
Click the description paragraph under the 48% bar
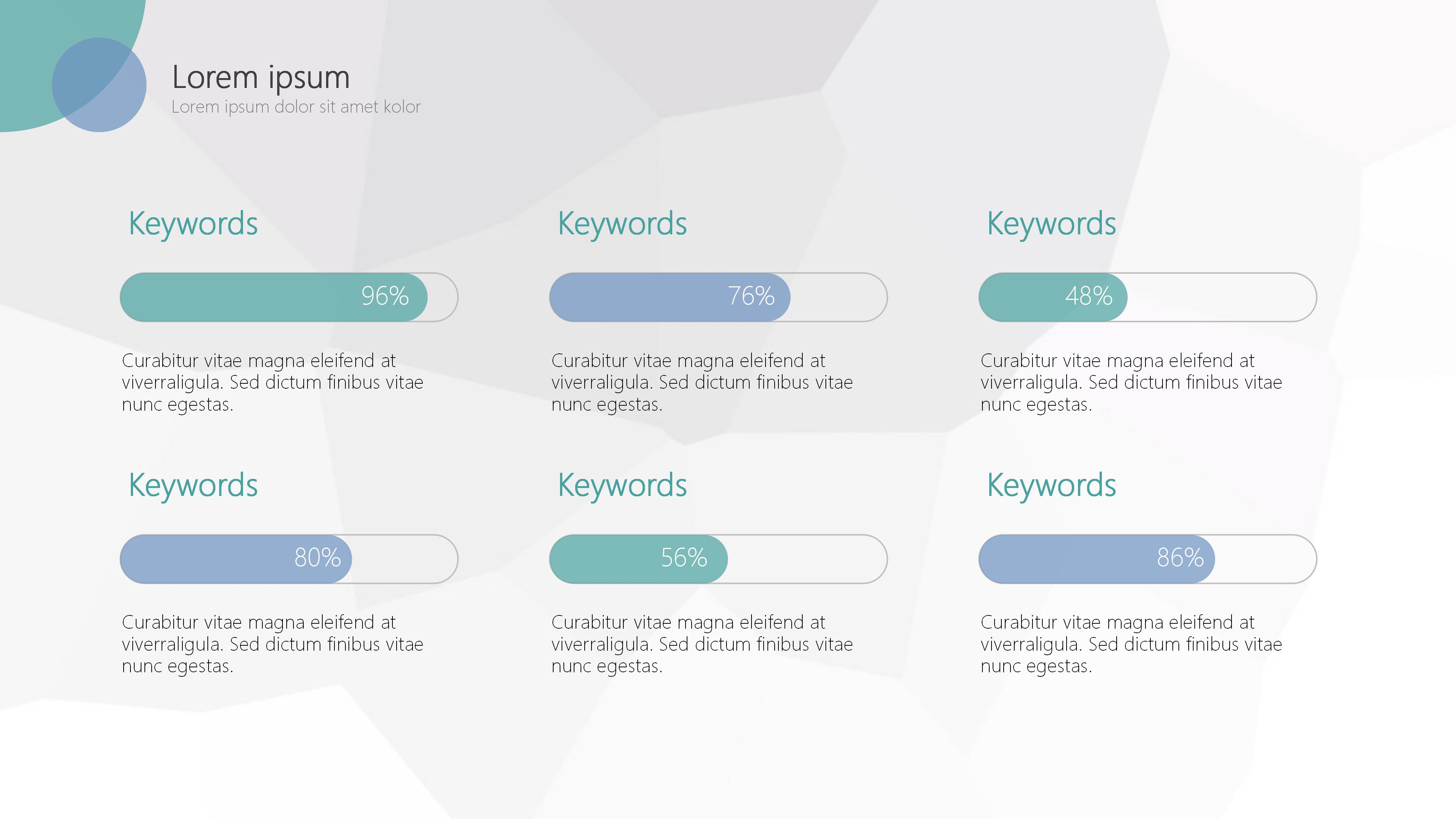(x=1130, y=382)
